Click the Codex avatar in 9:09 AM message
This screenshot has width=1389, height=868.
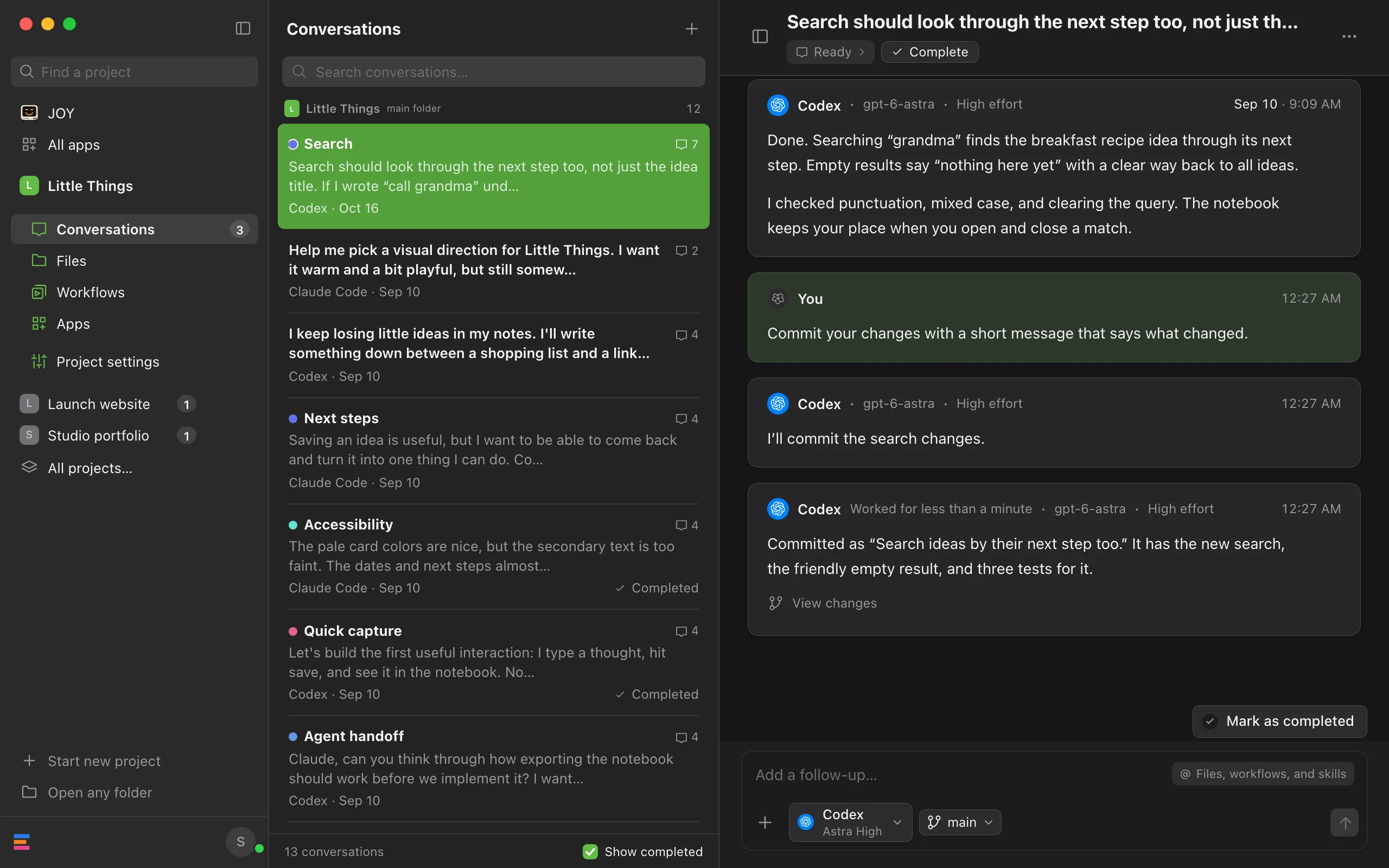[778, 105]
